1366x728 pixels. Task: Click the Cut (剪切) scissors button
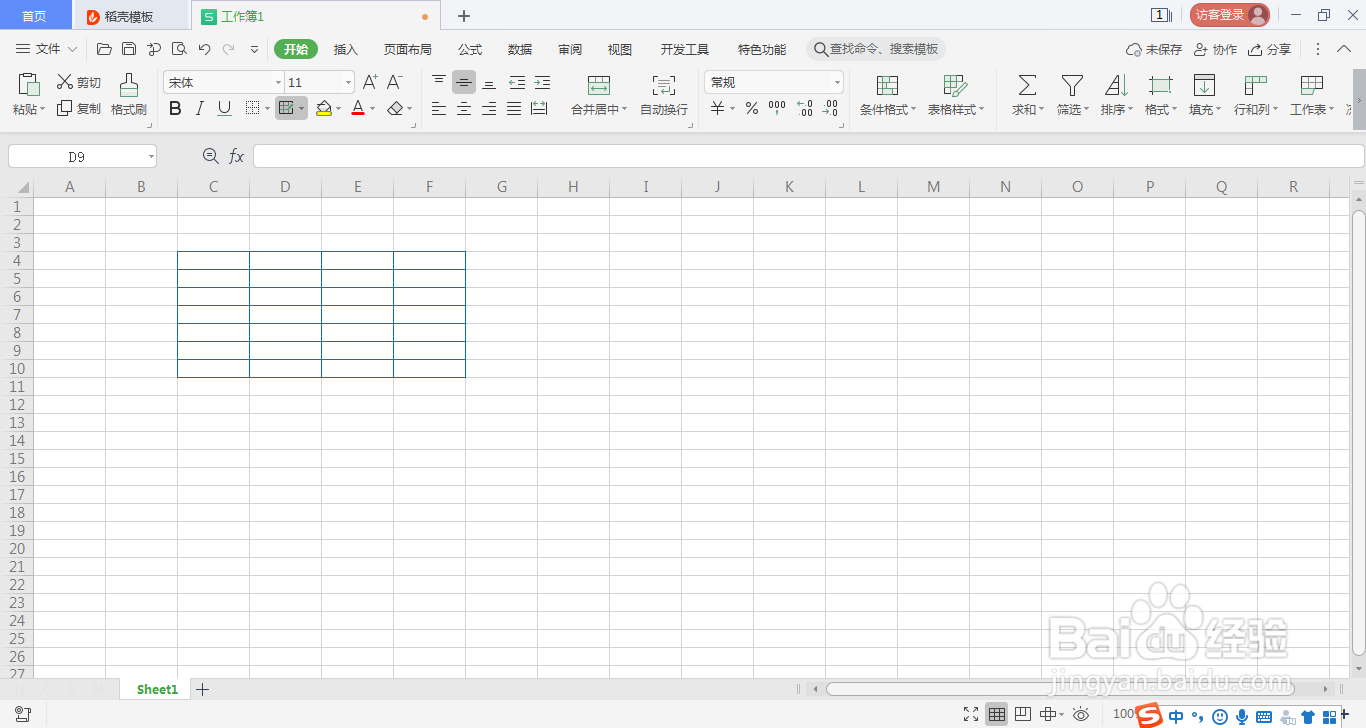pos(78,82)
